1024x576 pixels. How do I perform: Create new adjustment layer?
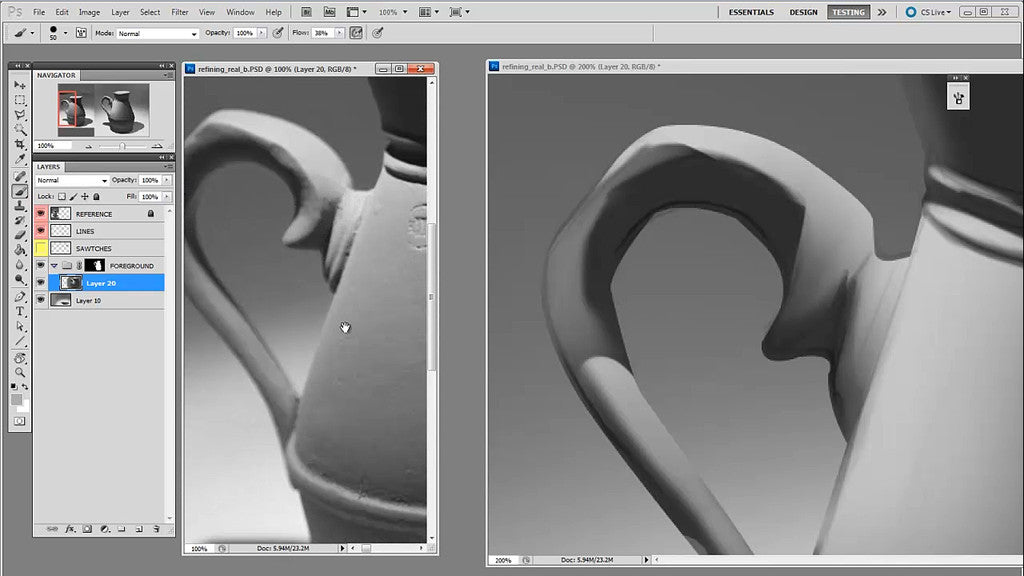coord(104,529)
